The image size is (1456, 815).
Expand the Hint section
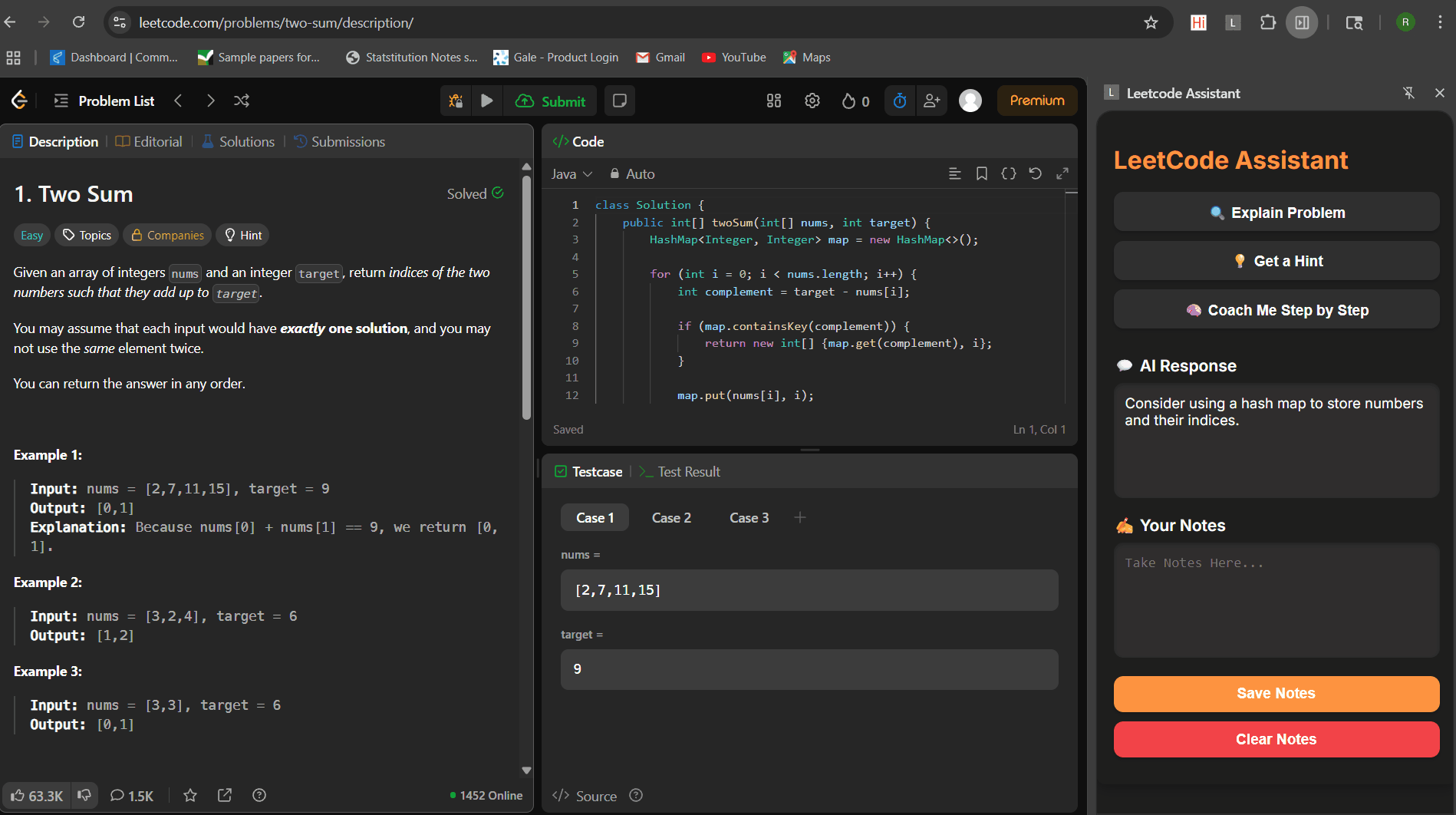(x=242, y=235)
